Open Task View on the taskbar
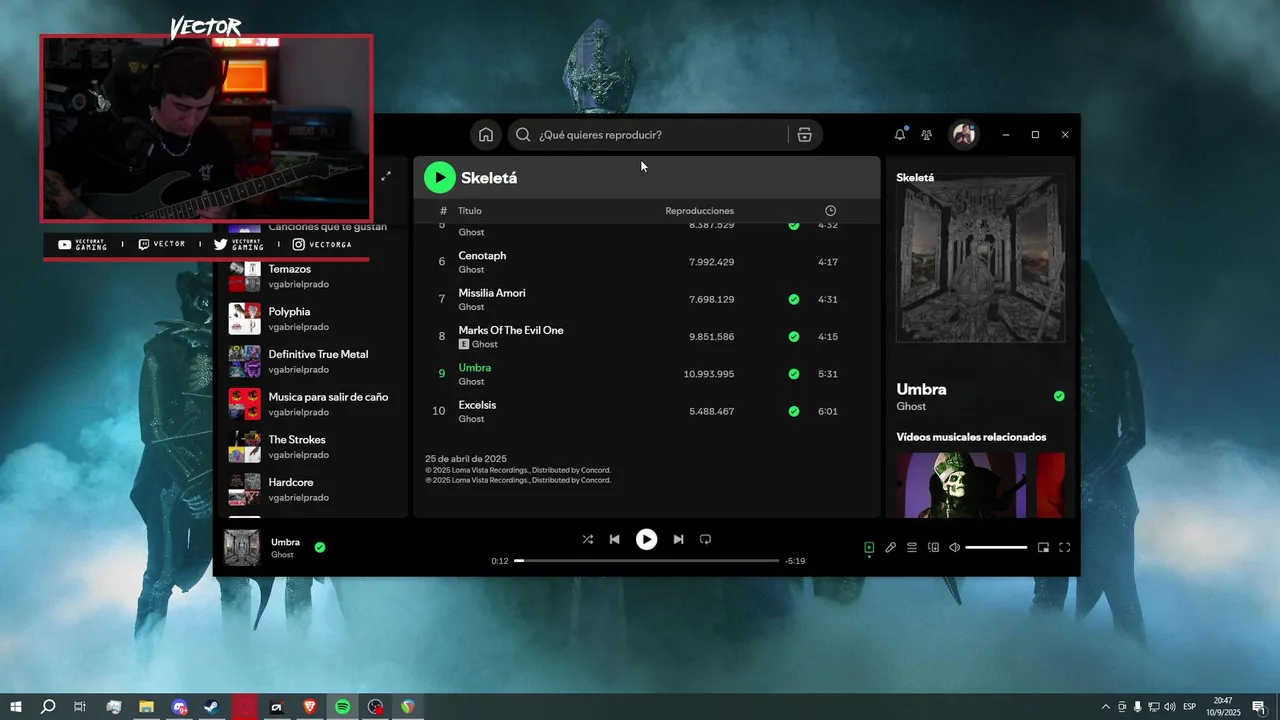Image resolution: width=1280 pixels, height=720 pixels. coord(80,707)
